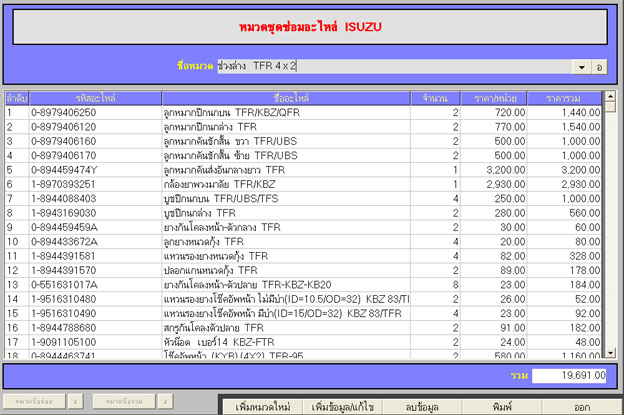Select part code 0-8979406170
Viewport: 624px width, 415px height.
point(64,156)
